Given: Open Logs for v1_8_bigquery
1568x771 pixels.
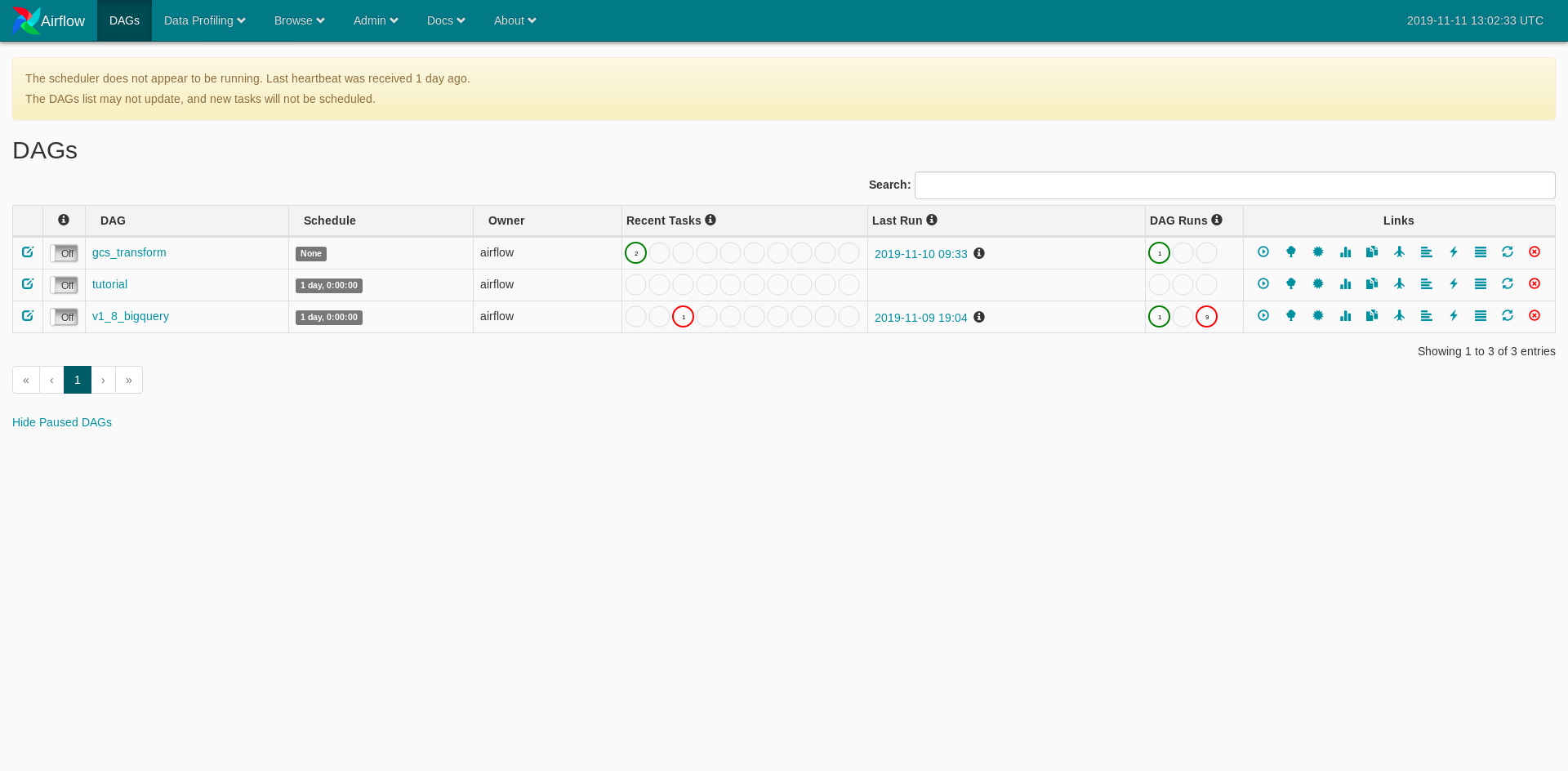Looking at the screenshot, I should [x=1481, y=316].
